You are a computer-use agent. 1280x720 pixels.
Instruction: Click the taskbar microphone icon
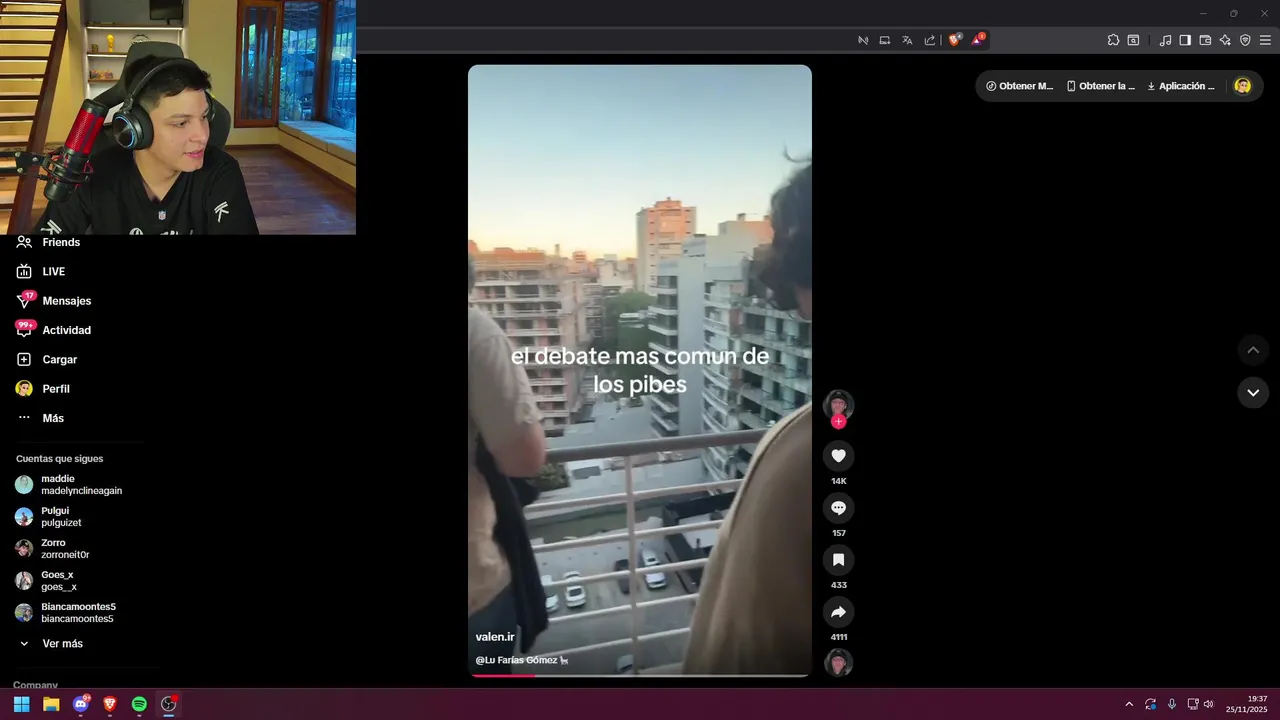pyautogui.click(x=1172, y=704)
